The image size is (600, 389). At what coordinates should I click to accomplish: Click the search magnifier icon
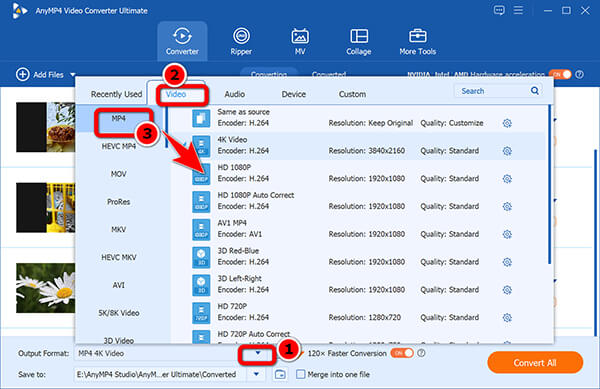(x=535, y=91)
